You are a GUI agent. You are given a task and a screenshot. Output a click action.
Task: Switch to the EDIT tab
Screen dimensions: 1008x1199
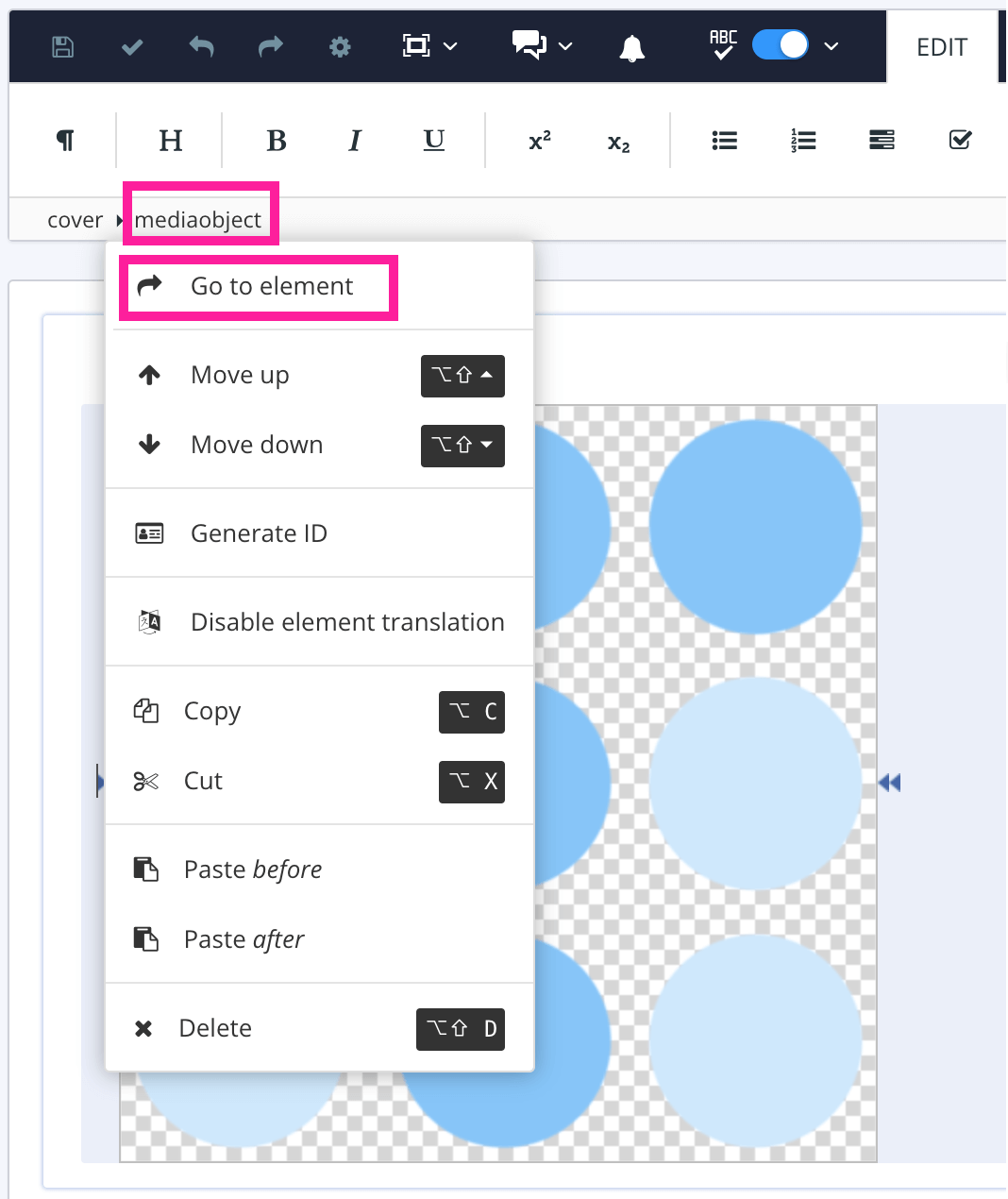point(941,46)
